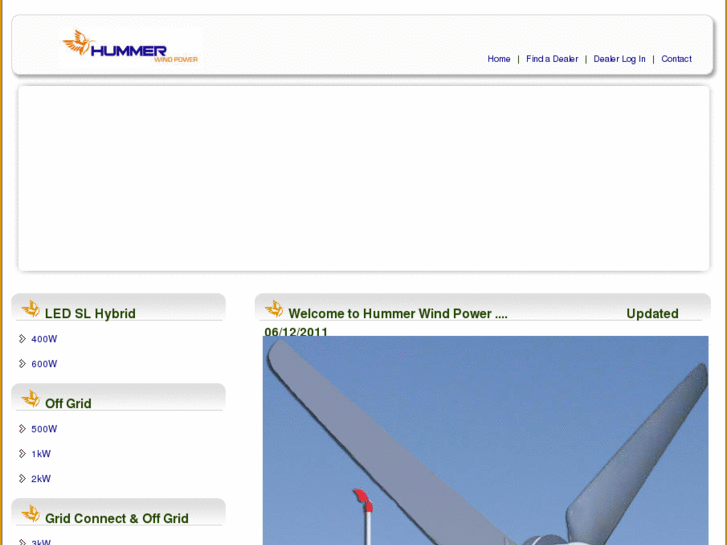
Task: Go to the Dealer Log In page
Action: 619,59
